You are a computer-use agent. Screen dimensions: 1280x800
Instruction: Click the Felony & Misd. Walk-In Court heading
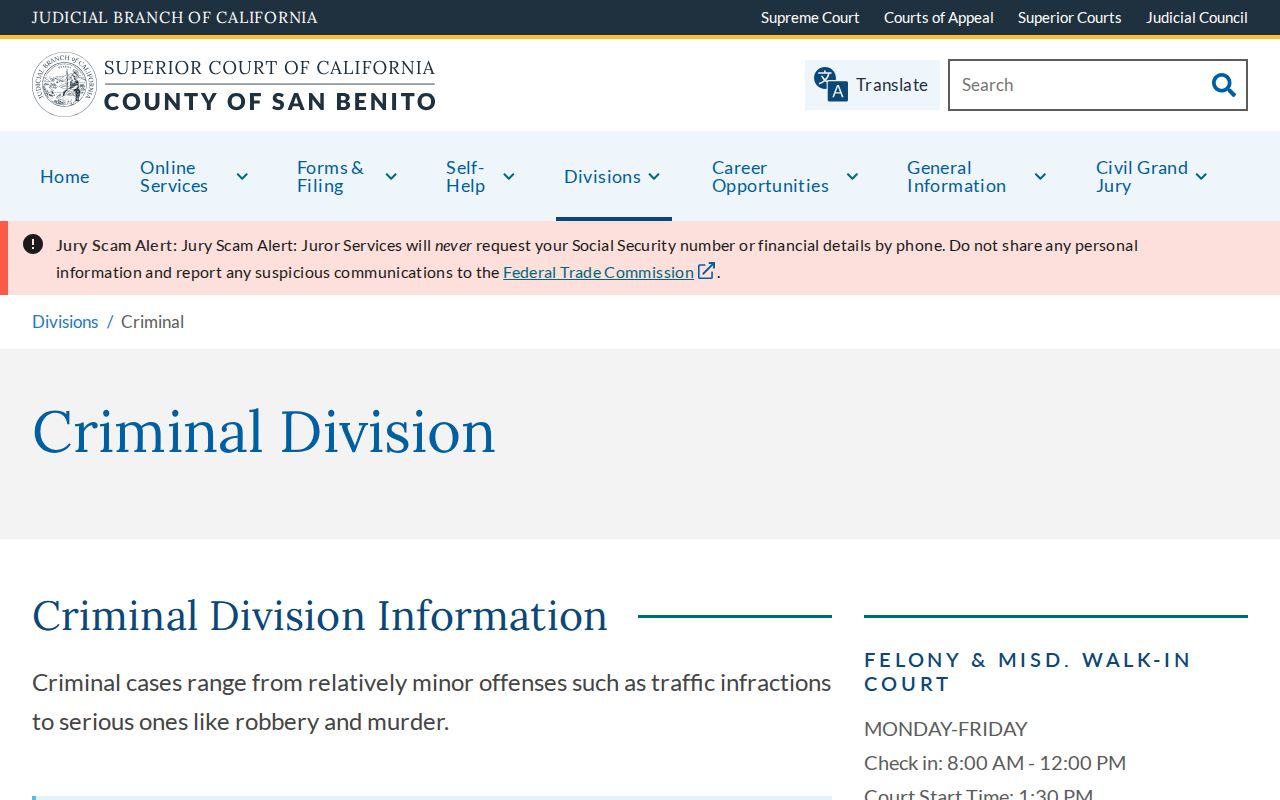click(x=1028, y=672)
